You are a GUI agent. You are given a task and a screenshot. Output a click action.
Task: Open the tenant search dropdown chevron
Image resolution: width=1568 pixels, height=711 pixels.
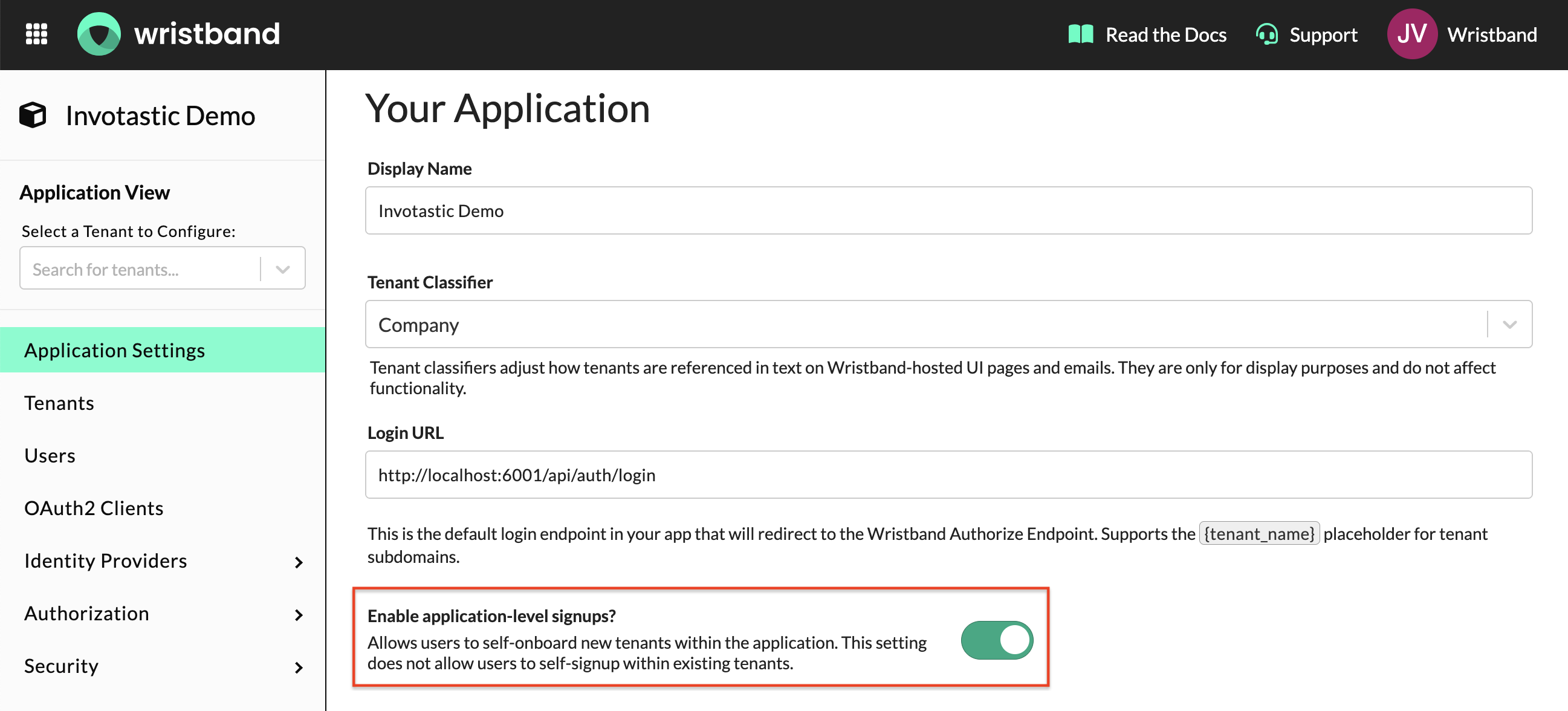pyautogui.click(x=282, y=269)
